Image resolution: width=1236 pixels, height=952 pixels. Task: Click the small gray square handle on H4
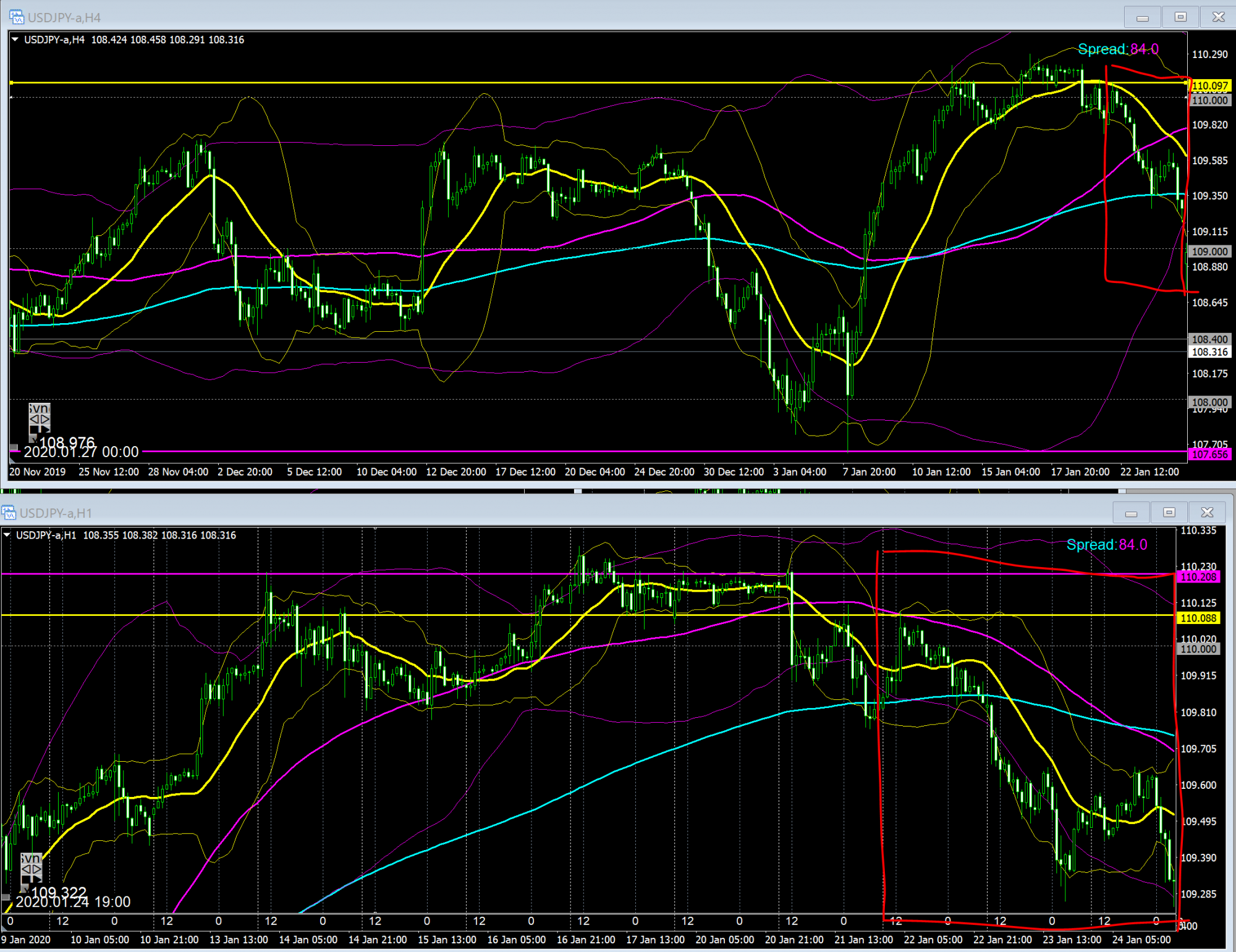14,447
